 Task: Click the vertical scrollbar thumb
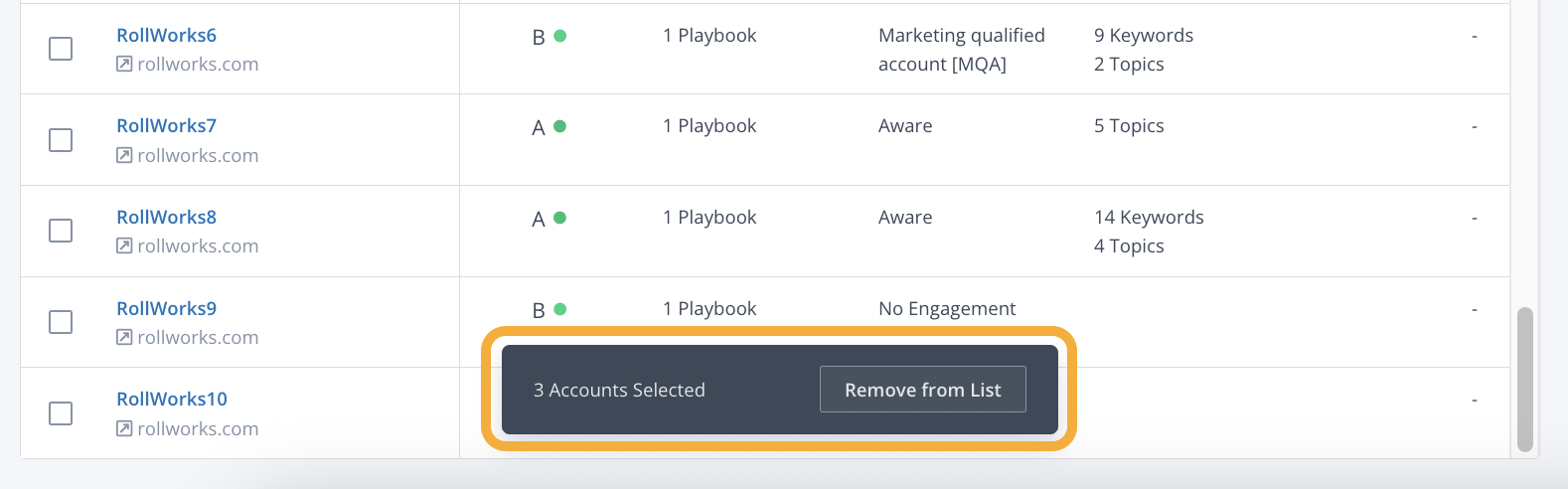pos(1525,380)
